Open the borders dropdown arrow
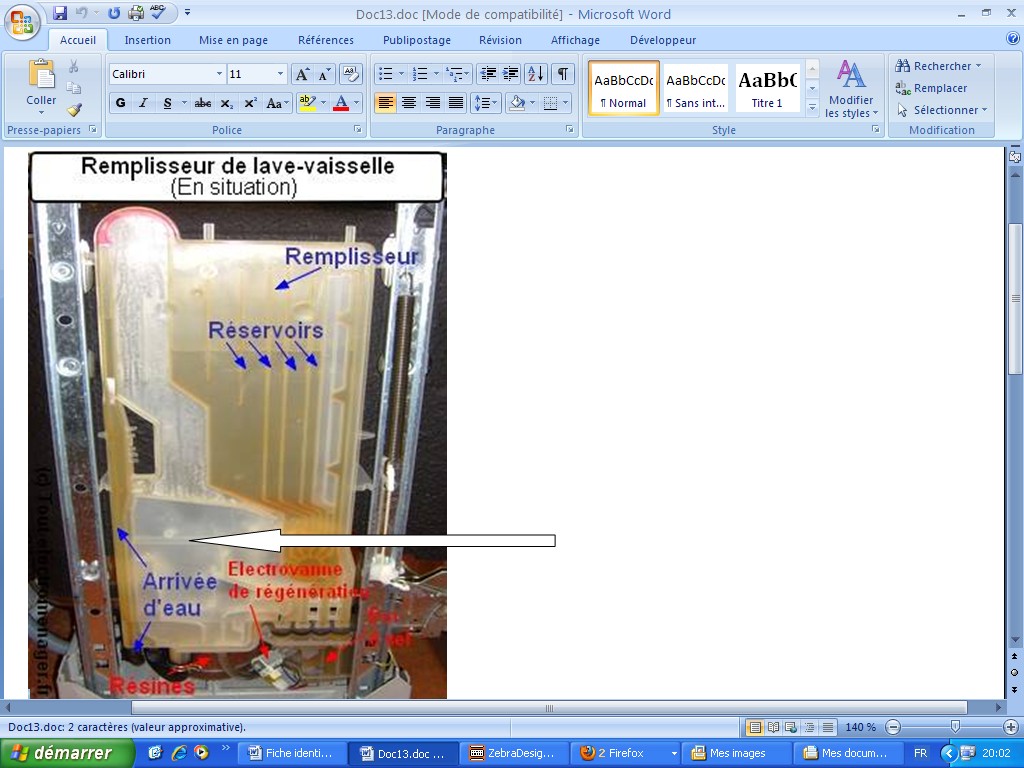1024x768 pixels. (566, 103)
